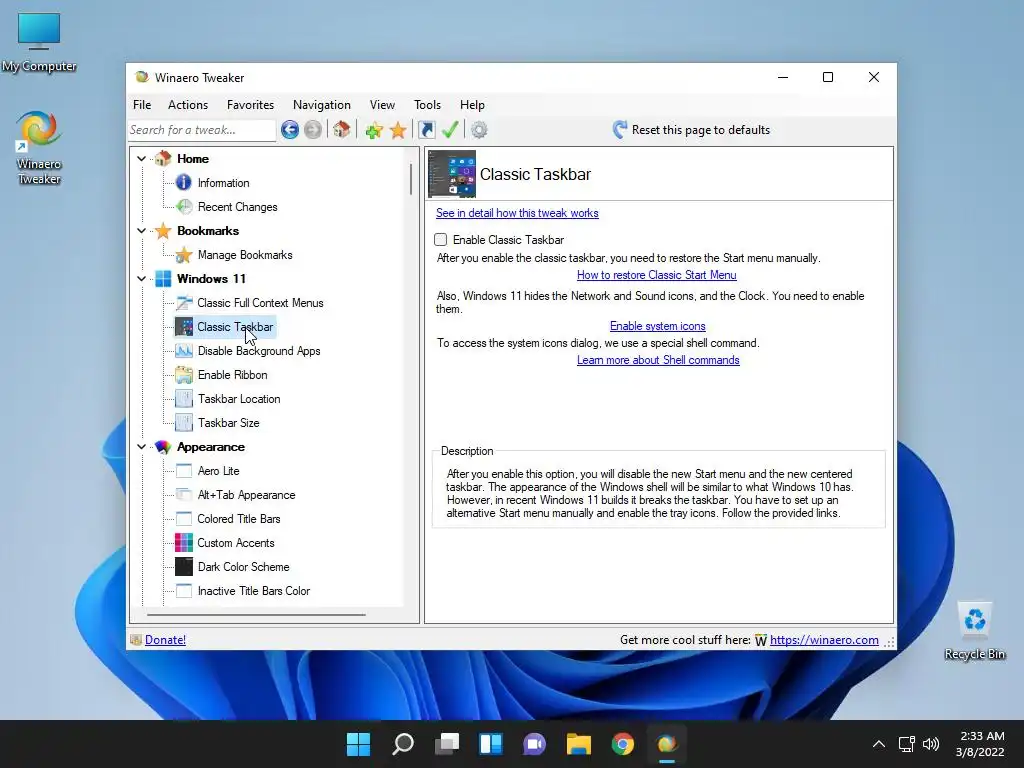Click the create shortcut toolbar icon

426,130
